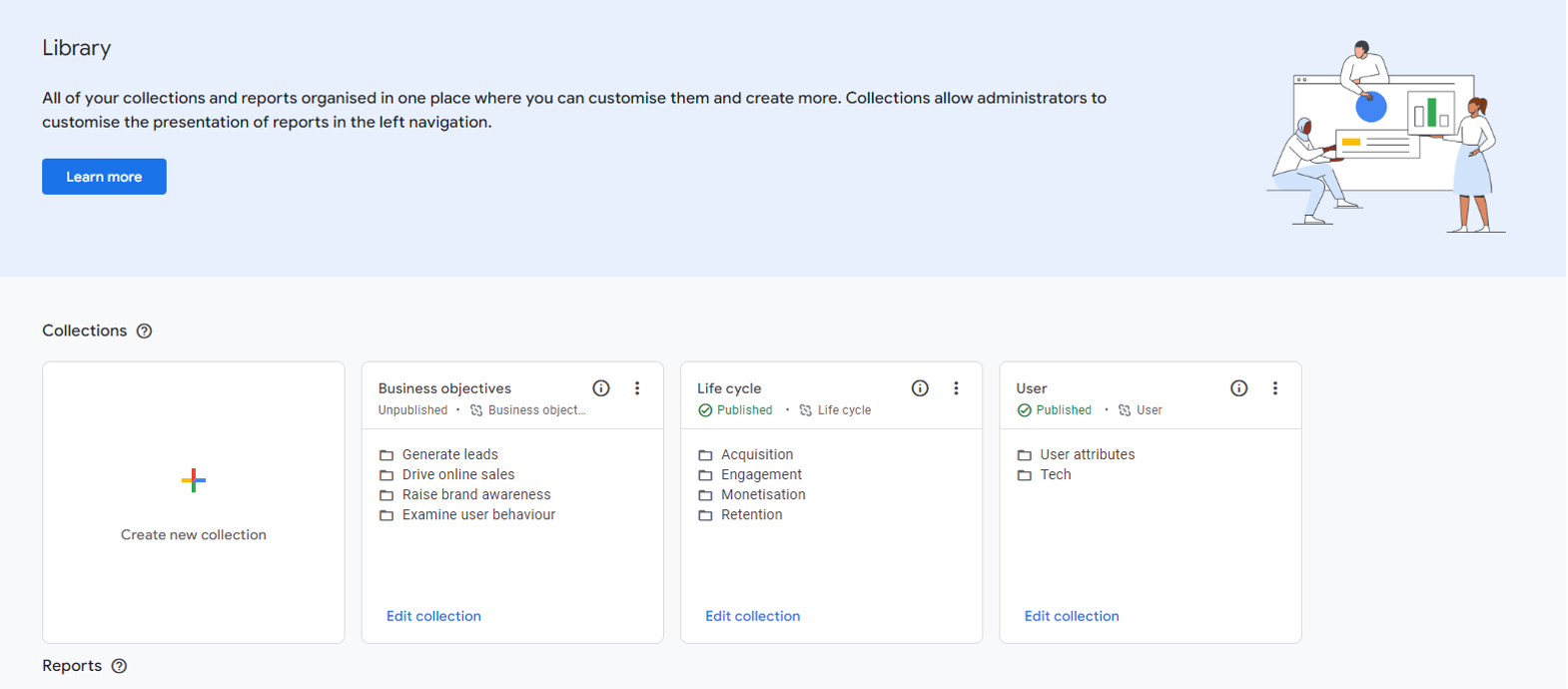Click the linked template icon beside Business object…
The width and height of the screenshot is (1568, 689).
point(476,410)
